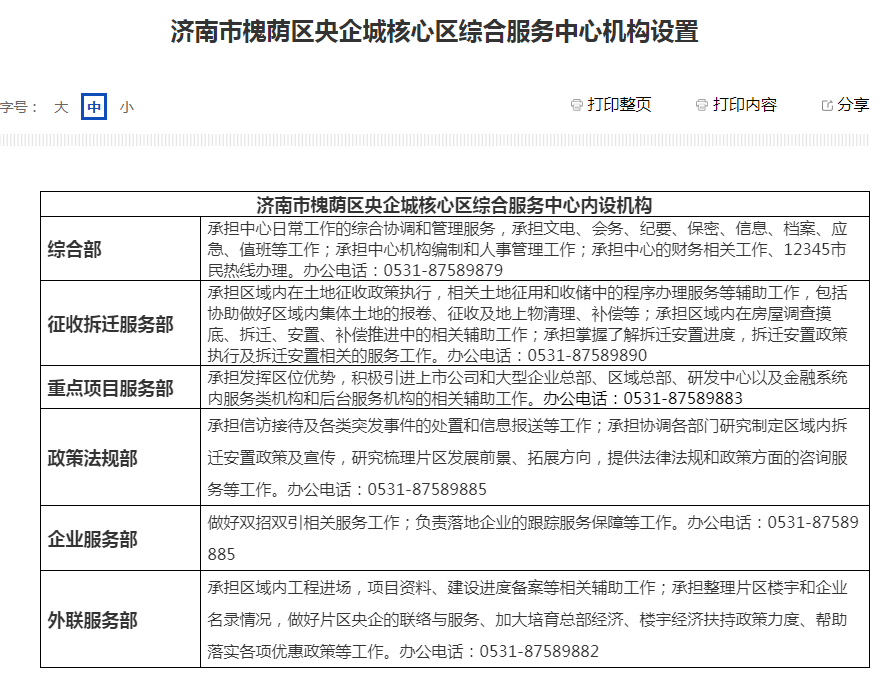The height and width of the screenshot is (681, 884).
Task: Select medium font size (中)
Action: pyautogui.click(x=94, y=107)
